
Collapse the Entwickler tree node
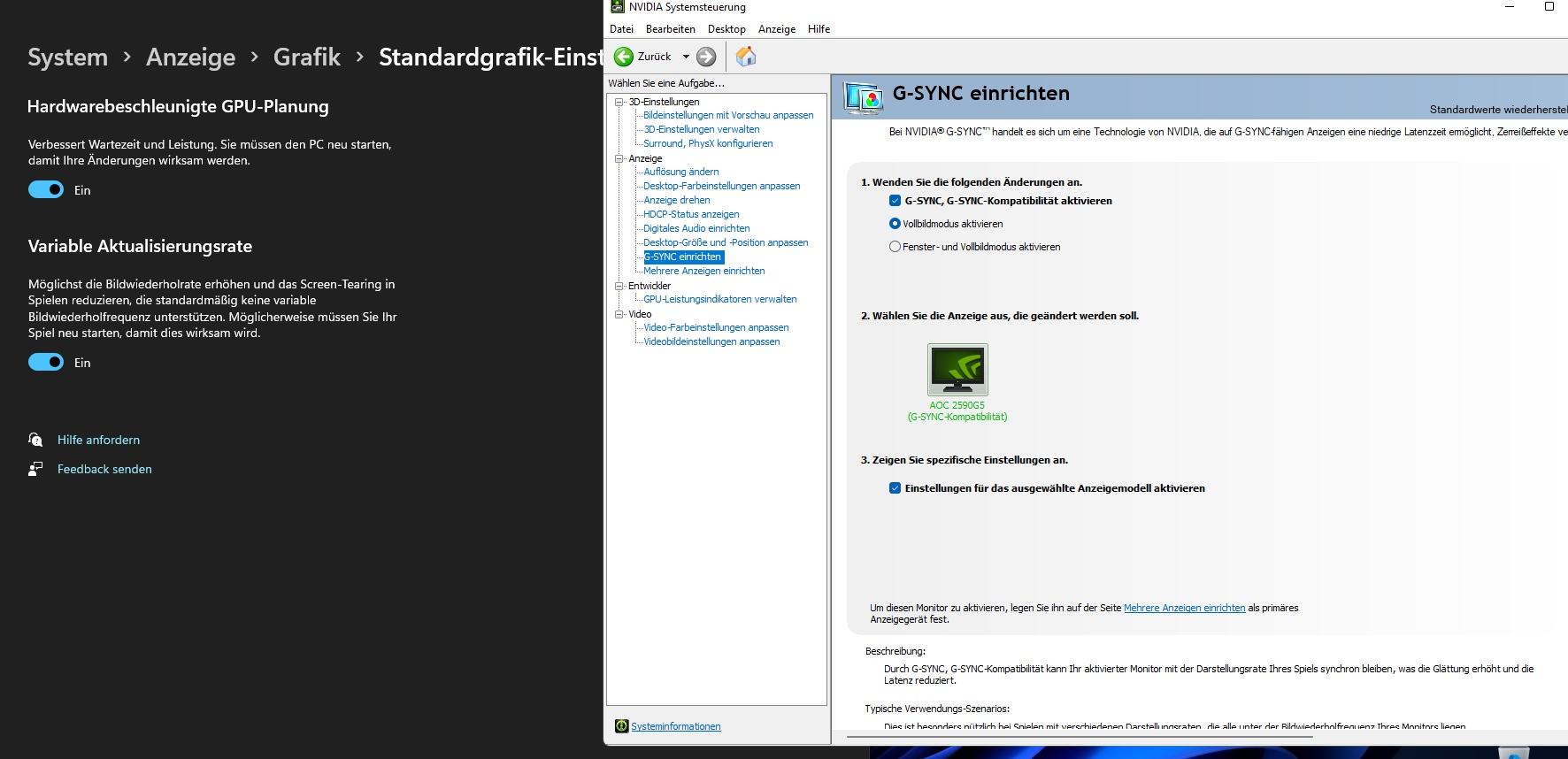[x=619, y=286]
